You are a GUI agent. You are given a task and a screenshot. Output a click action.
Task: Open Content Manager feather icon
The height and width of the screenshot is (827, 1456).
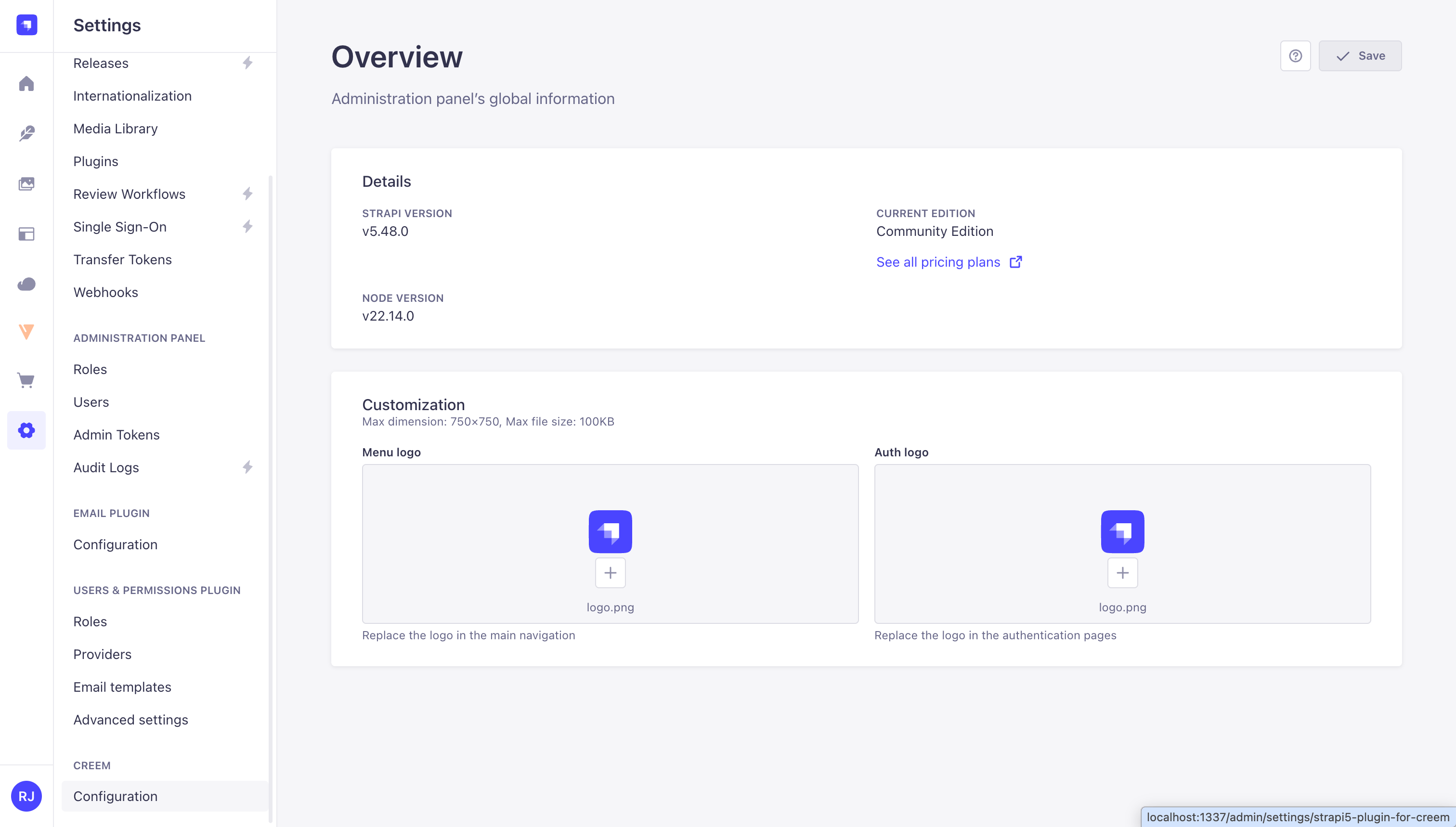click(x=26, y=133)
